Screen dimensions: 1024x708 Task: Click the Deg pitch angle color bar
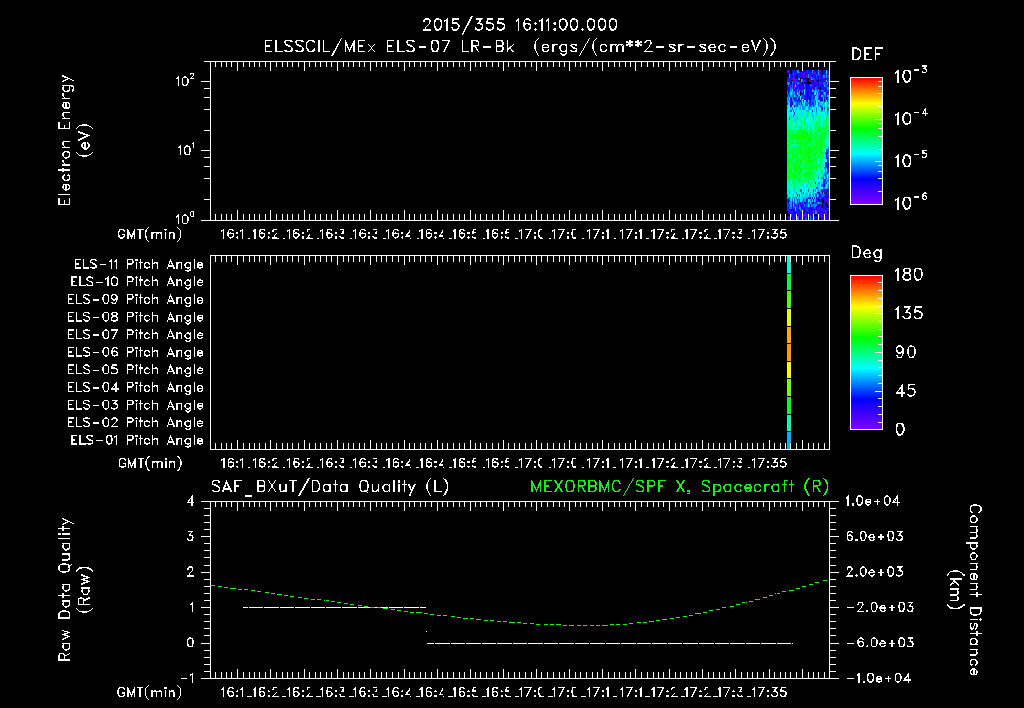[x=866, y=352]
